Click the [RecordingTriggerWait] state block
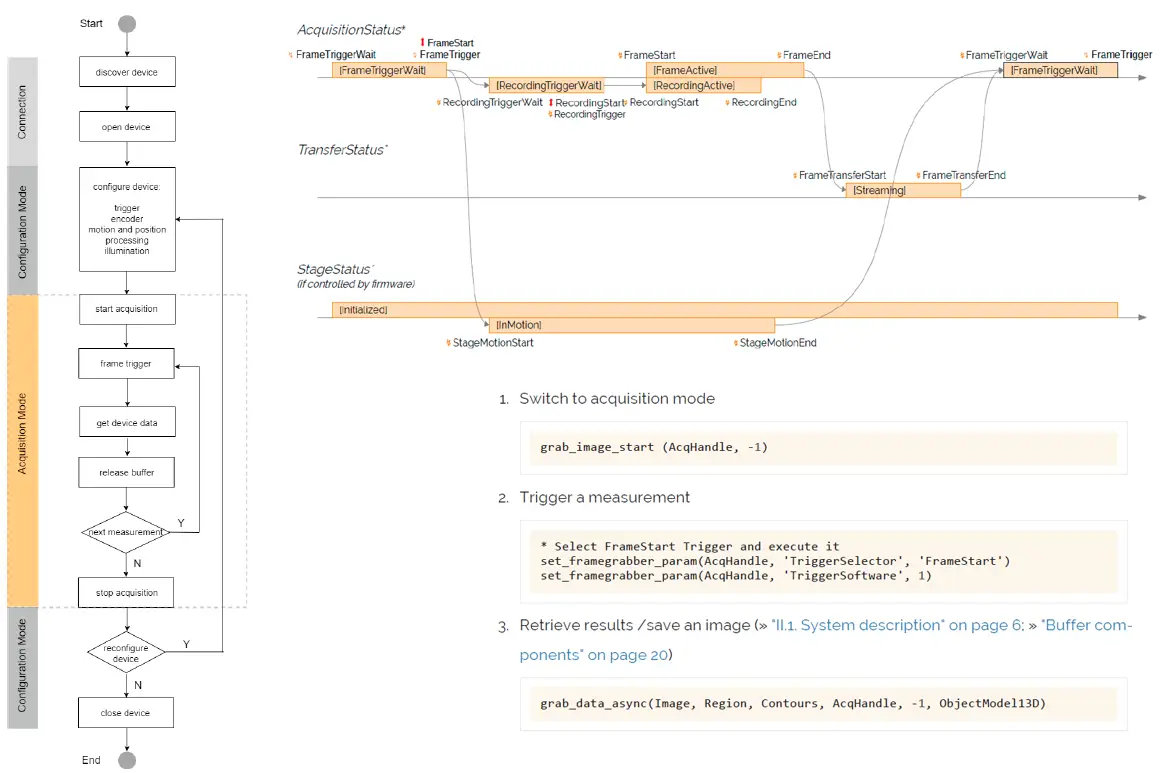 (549, 86)
